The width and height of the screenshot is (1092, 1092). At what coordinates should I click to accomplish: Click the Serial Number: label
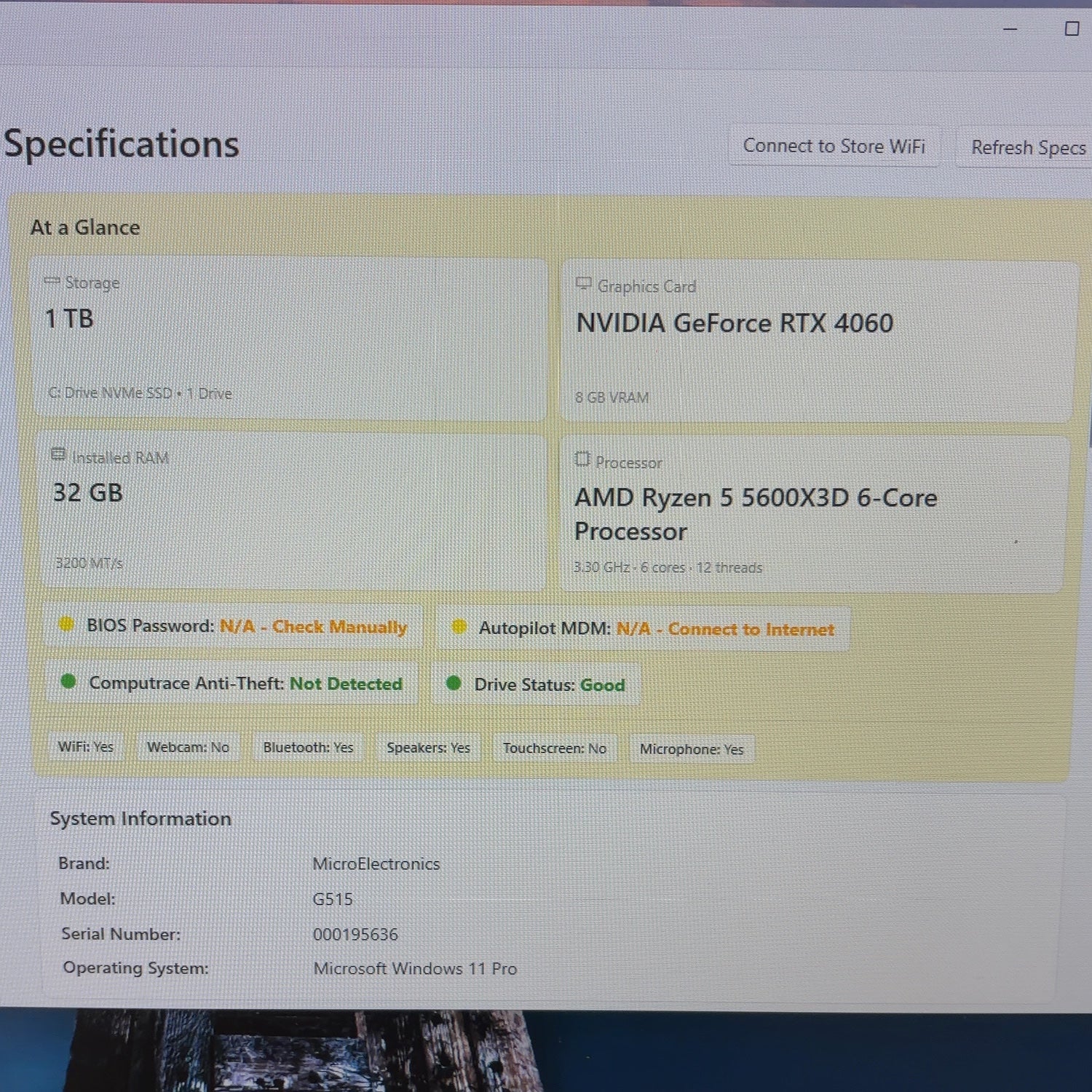pos(121,933)
